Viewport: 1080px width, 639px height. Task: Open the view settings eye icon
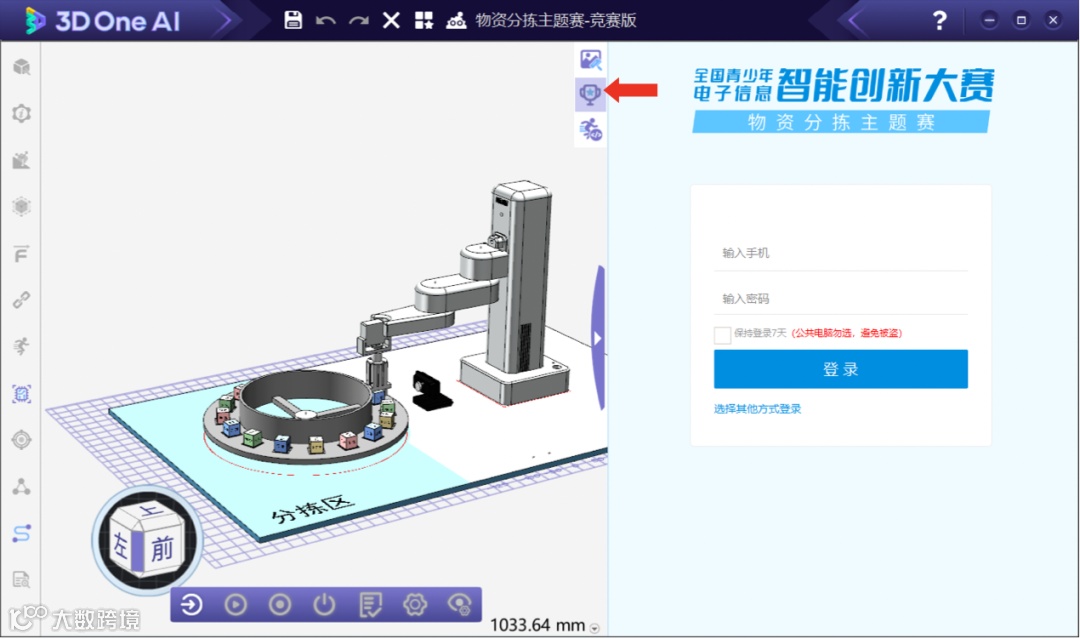click(x=459, y=605)
